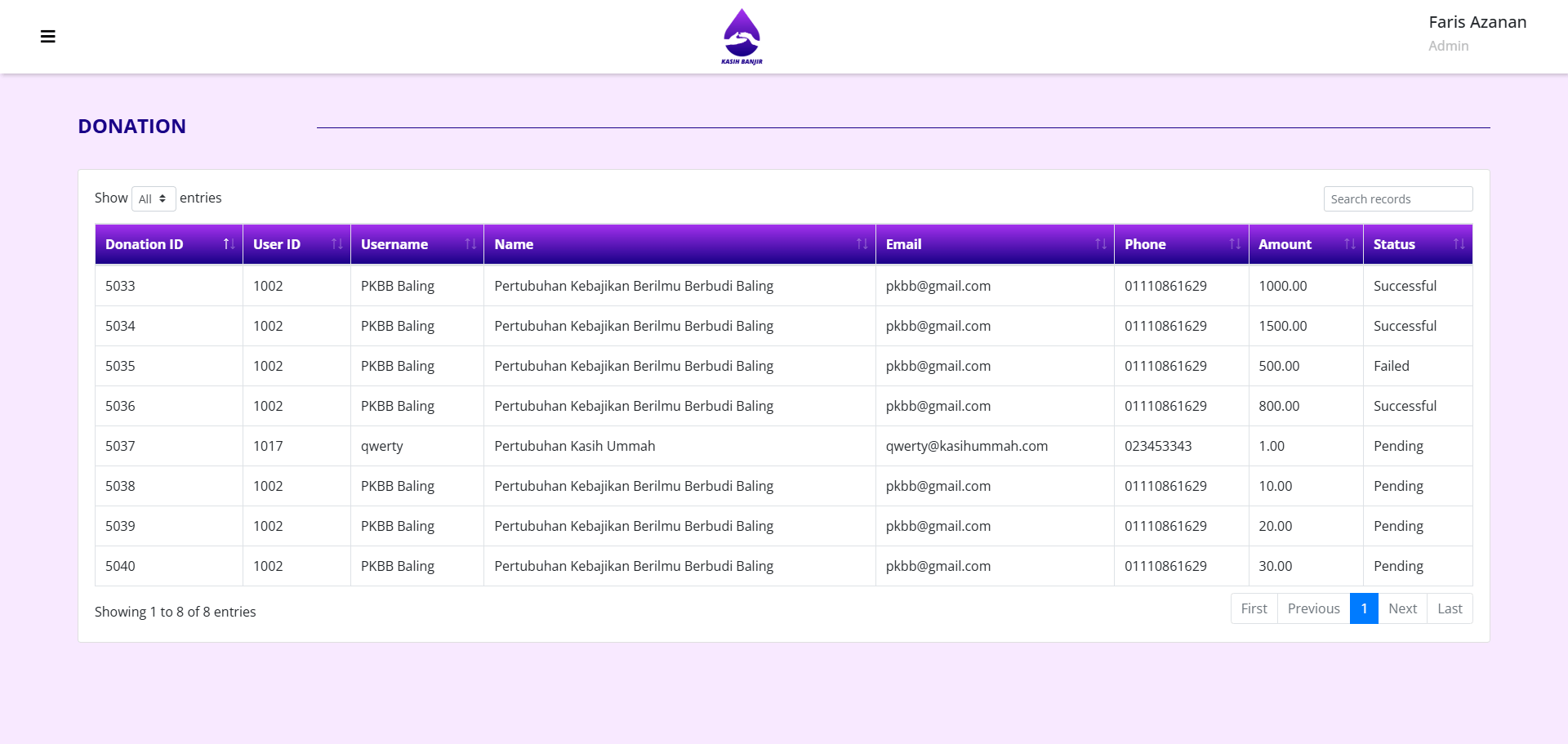Sort table by Amount column
The image size is (1568, 744).
[1305, 244]
